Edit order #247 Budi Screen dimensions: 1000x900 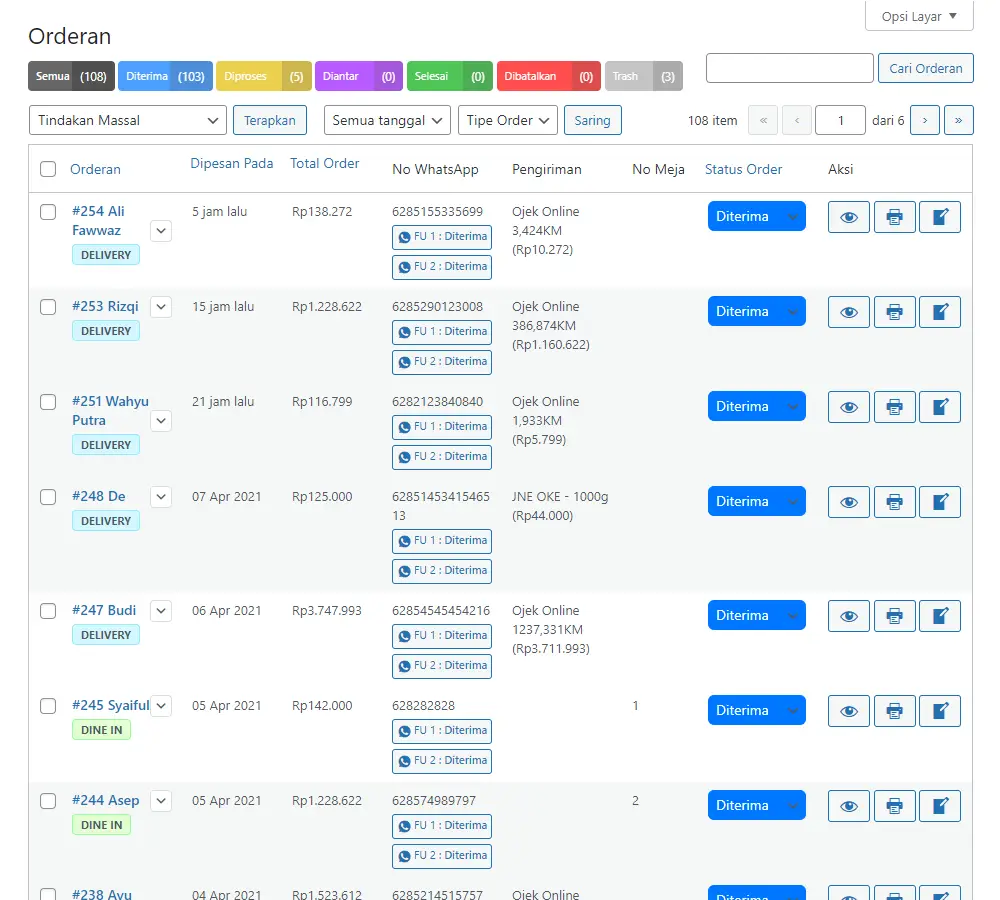pos(939,616)
